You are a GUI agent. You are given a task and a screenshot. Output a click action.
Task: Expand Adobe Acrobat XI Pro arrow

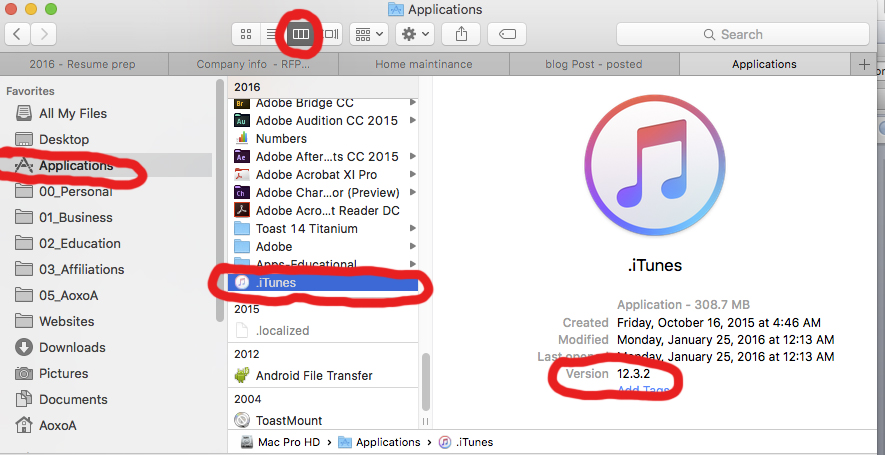click(413, 175)
